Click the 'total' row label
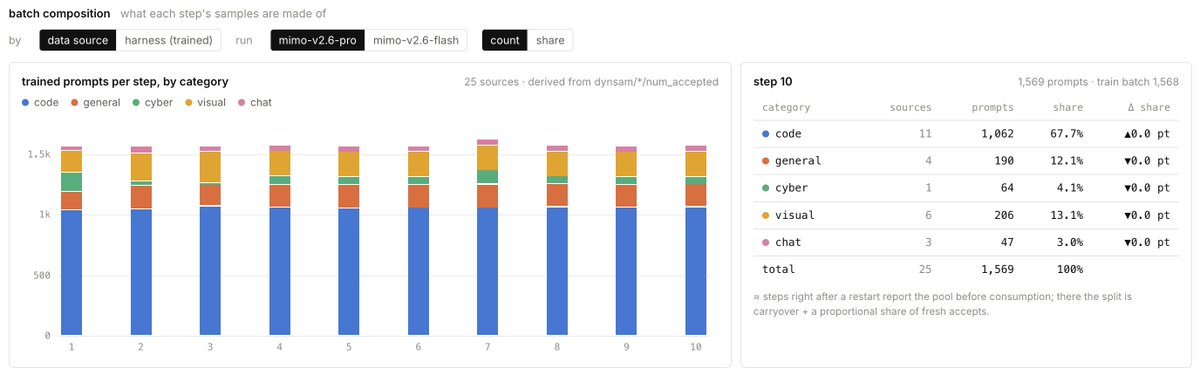The width and height of the screenshot is (1200, 375). (778, 269)
